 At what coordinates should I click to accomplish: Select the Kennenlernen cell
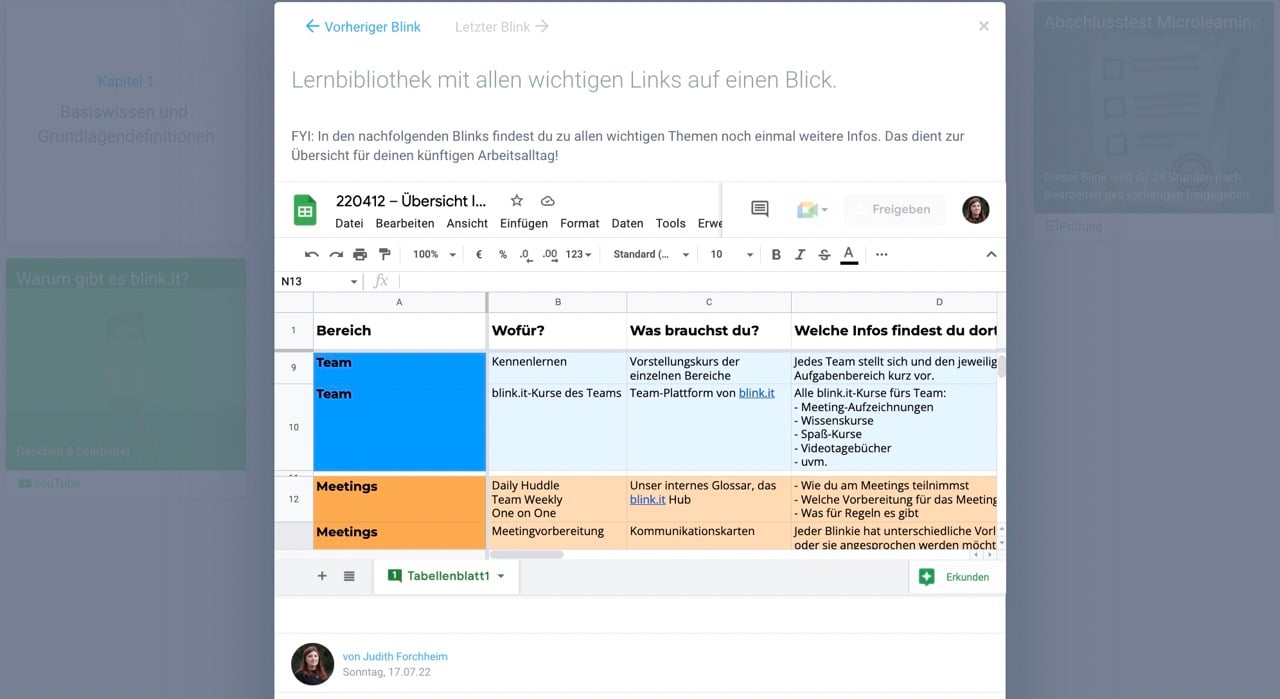(x=557, y=368)
